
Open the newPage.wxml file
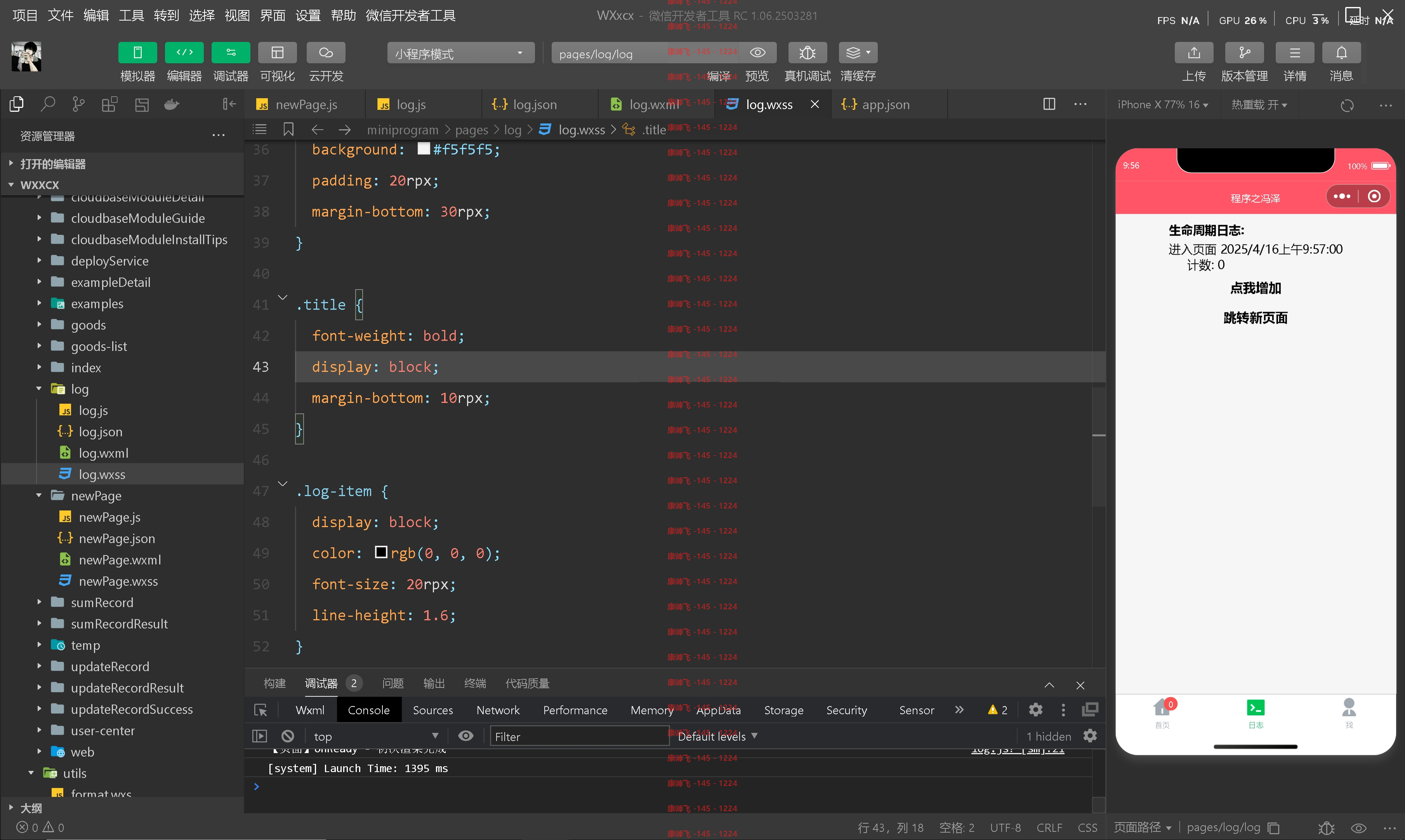point(120,560)
